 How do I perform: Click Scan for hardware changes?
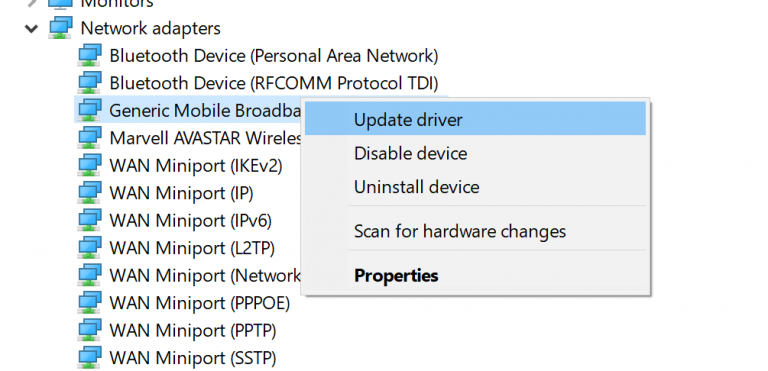[x=475, y=231]
